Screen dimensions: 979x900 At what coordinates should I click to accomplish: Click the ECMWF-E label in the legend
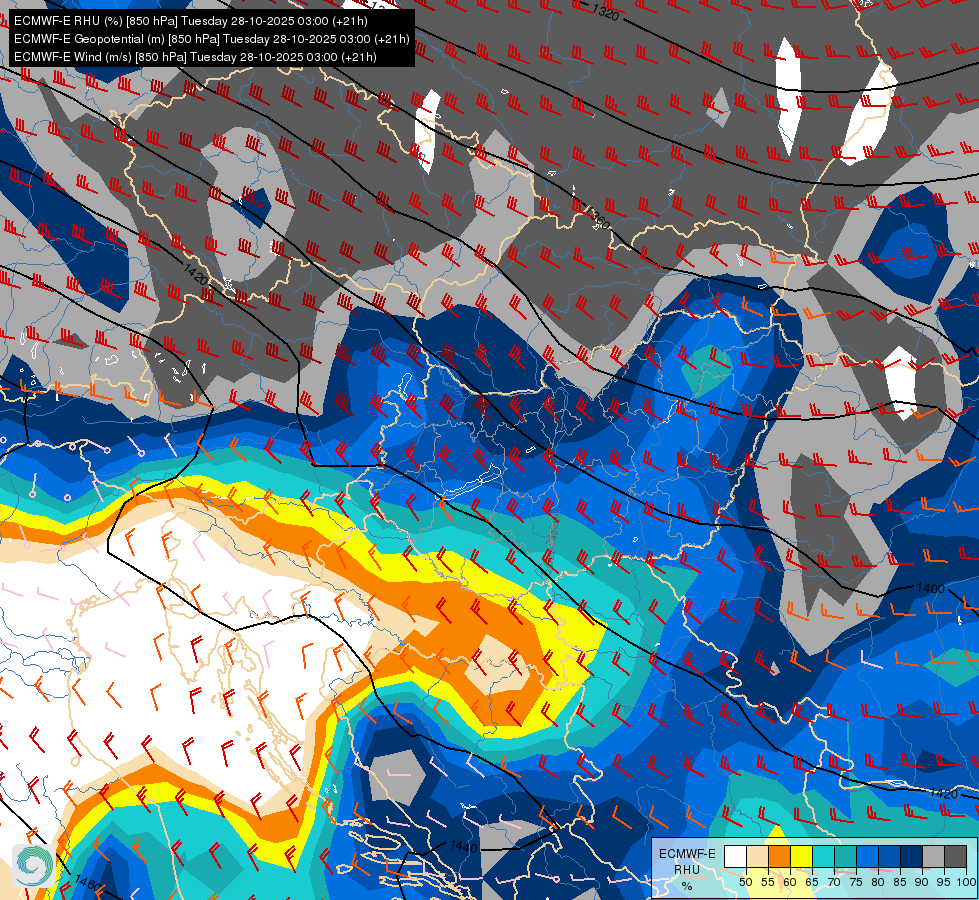pyautogui.click(x=687, y=854)
